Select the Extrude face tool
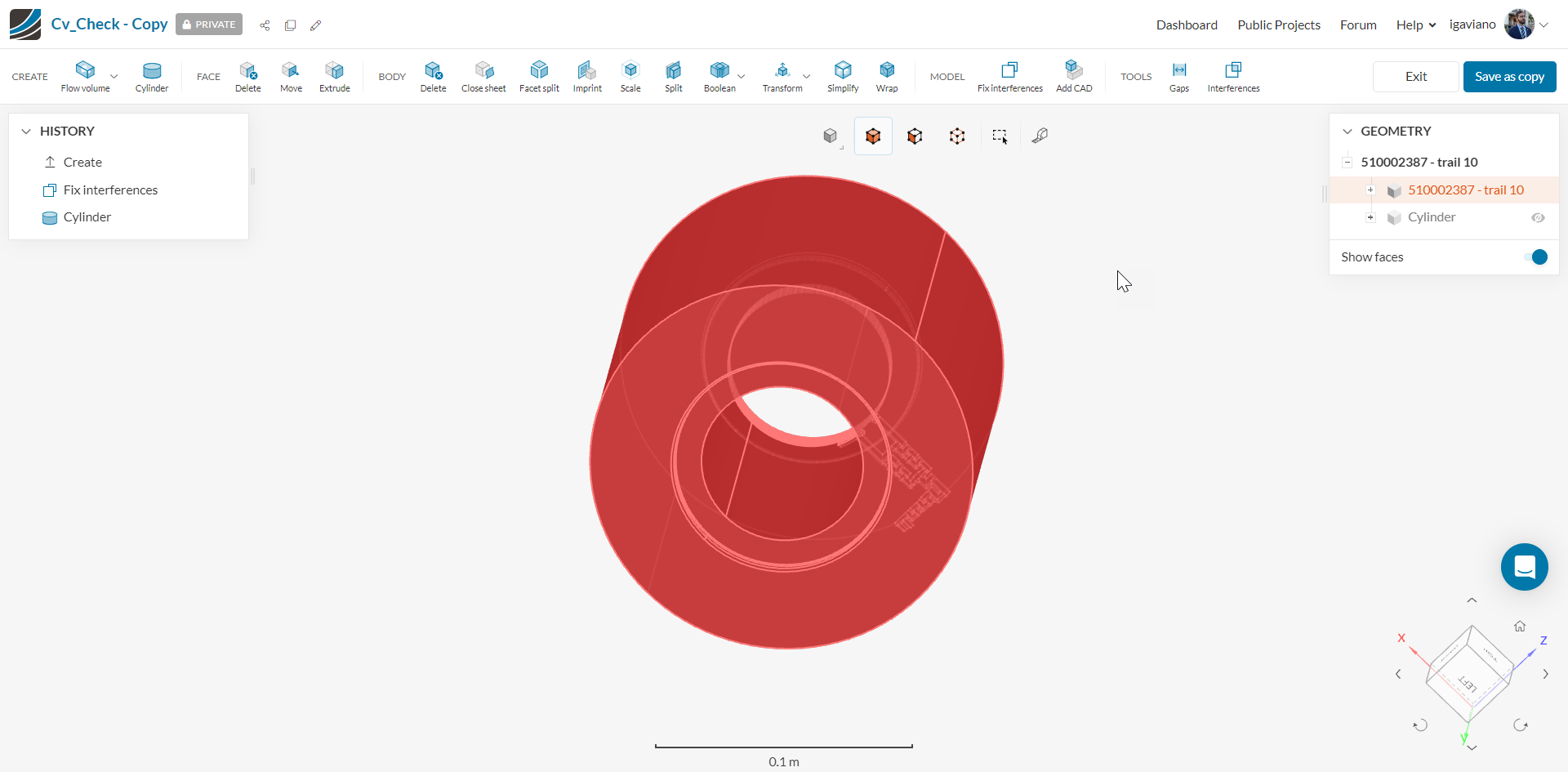 [335, 76]
